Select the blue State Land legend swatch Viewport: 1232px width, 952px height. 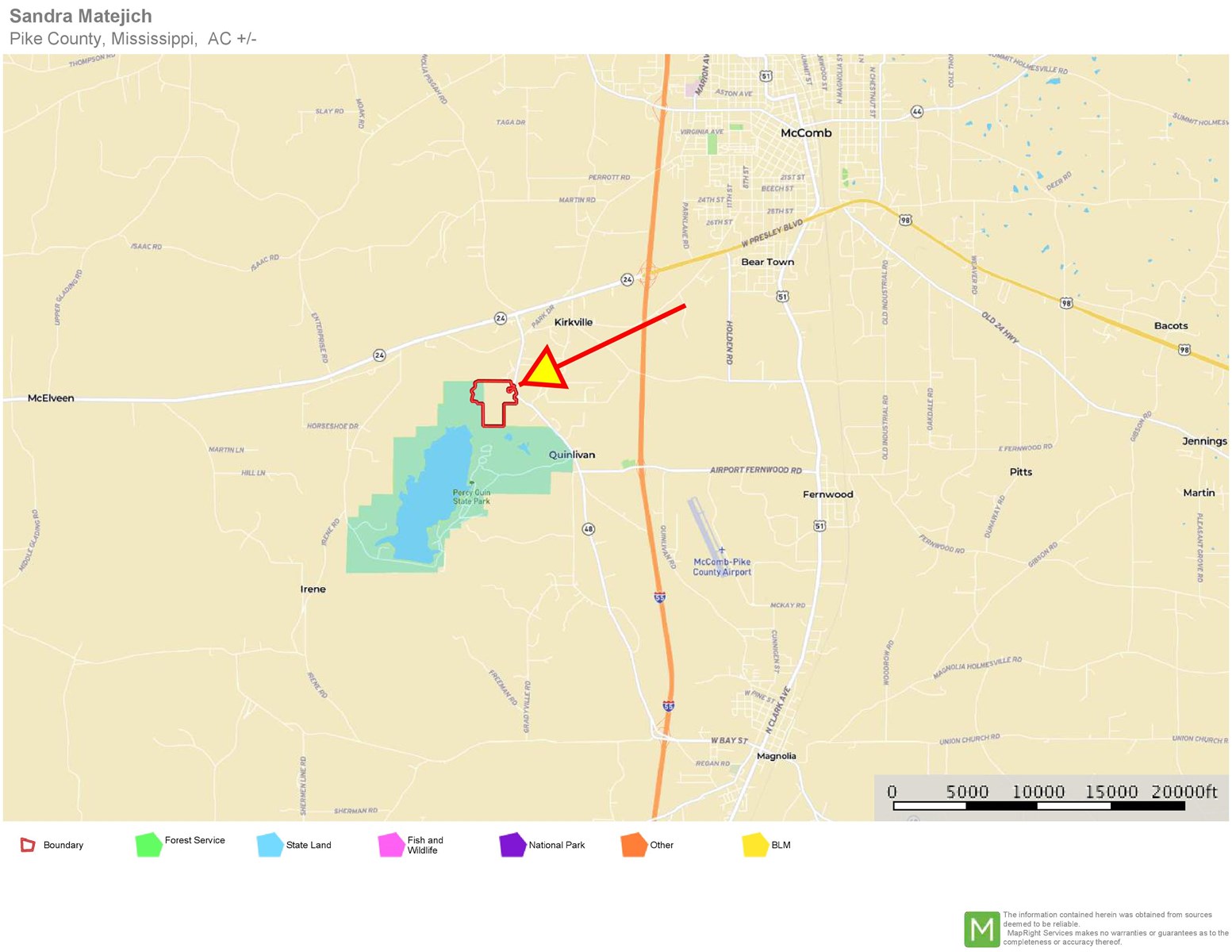point(270,845)
